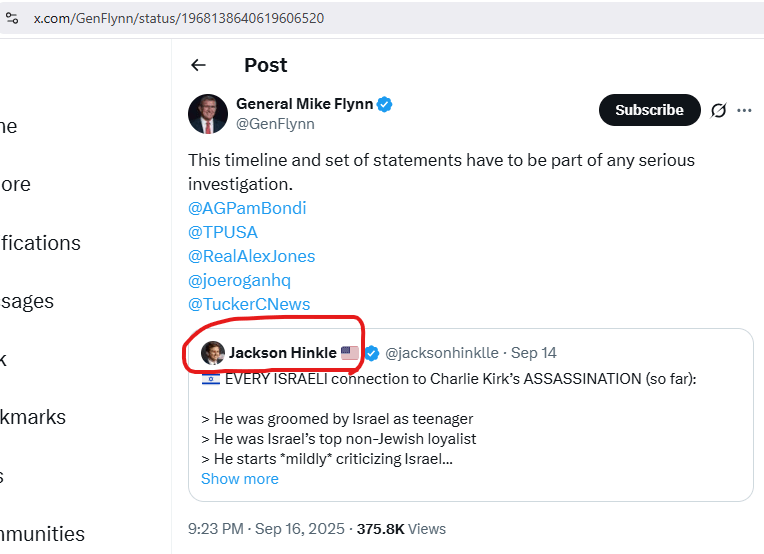The image size is (764, 554).
Task: Open Jackson Hinkle's small avatar
Action: (x=212, y=352)
